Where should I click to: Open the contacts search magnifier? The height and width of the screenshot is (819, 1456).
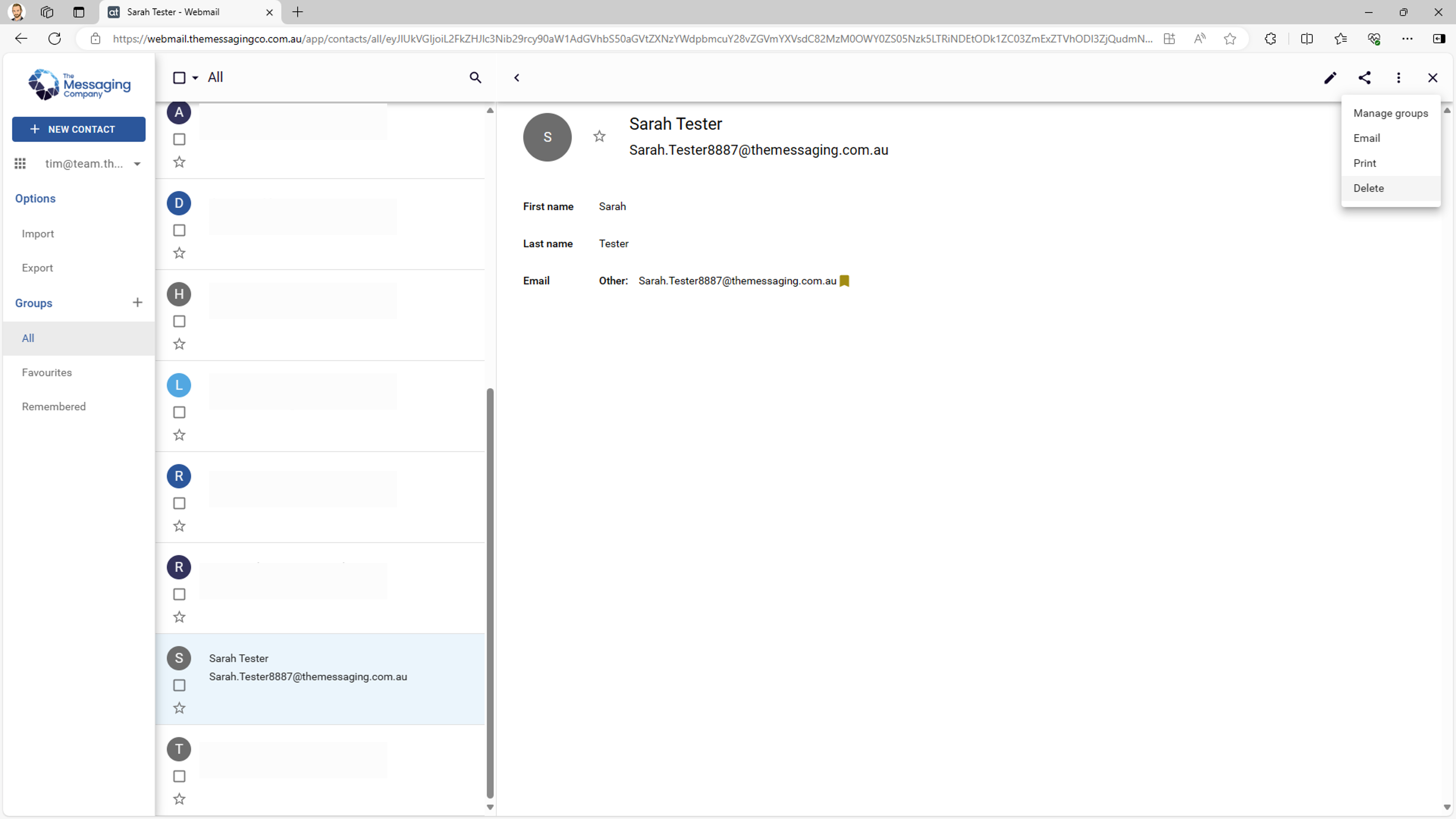pos(475,78)
